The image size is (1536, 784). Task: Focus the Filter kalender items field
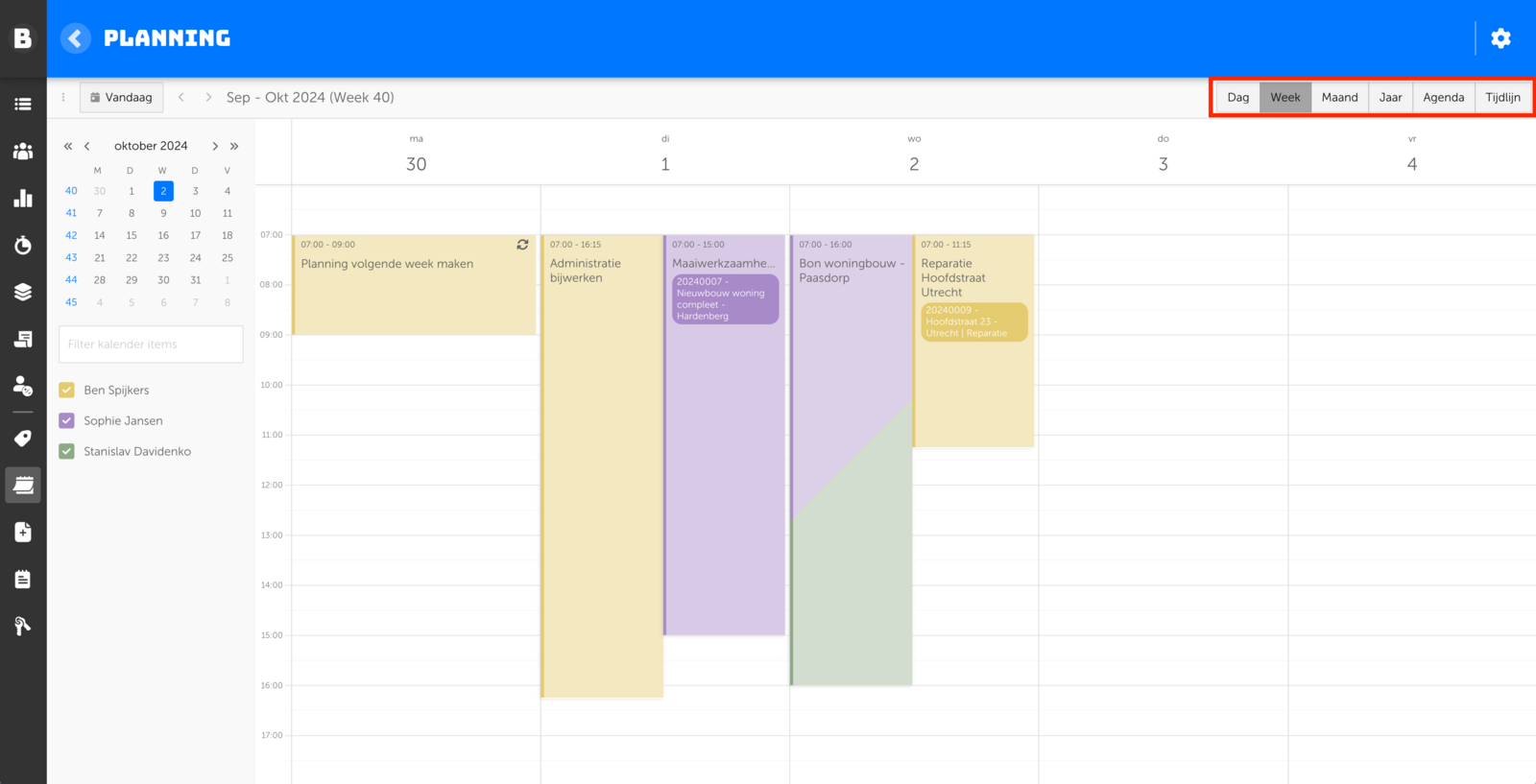[x=151, y=344]
